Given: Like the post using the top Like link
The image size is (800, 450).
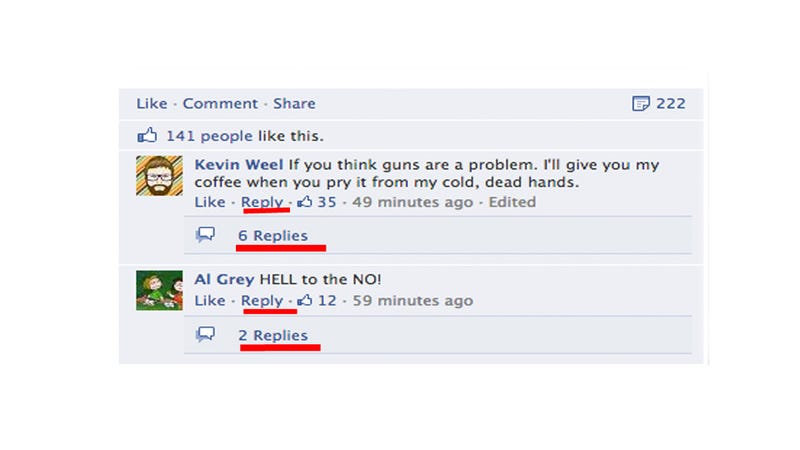Looking at the screenshot, I should pos(152,104).
